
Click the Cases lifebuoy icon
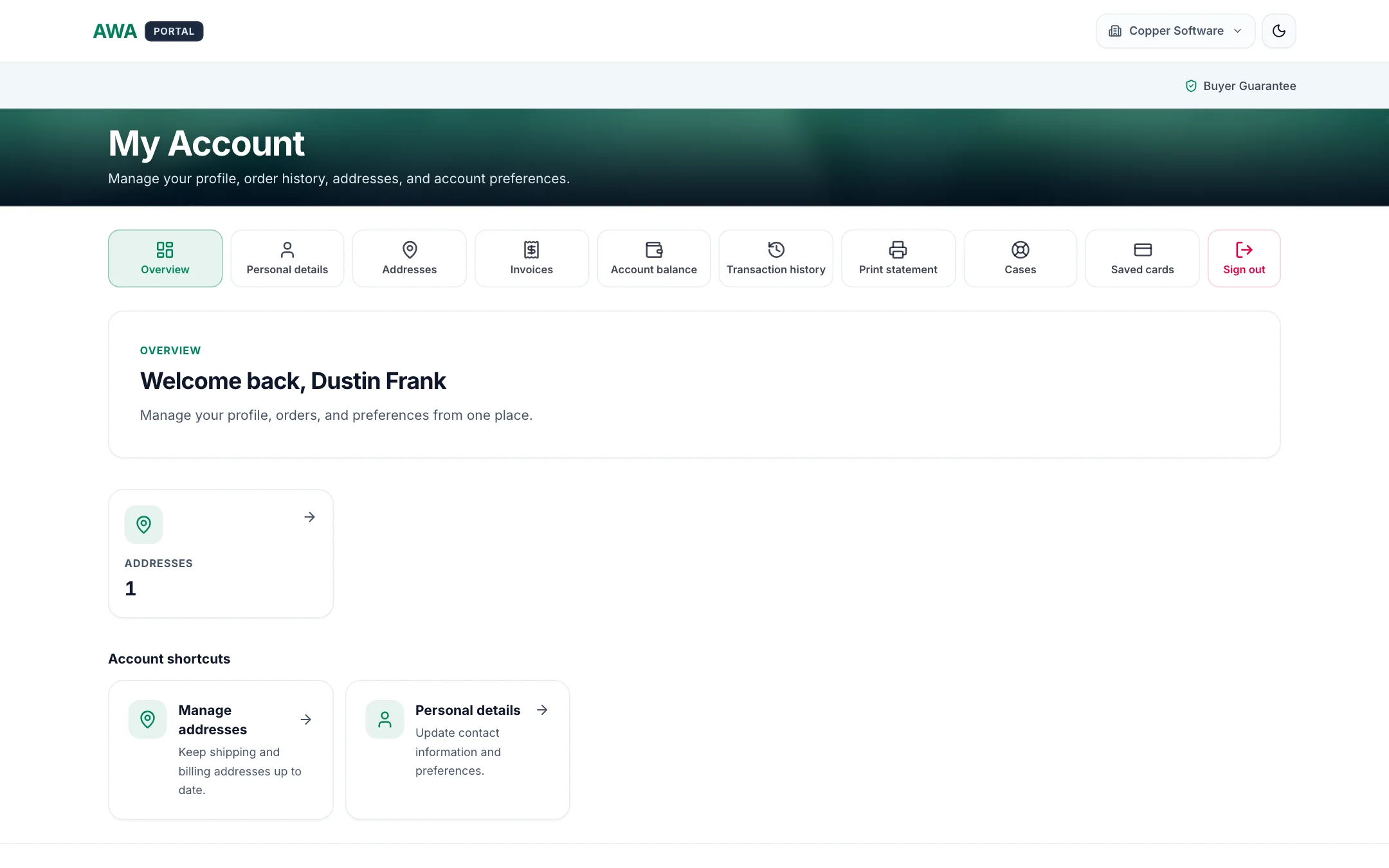pyautogui.click(x=1021, y=249)
